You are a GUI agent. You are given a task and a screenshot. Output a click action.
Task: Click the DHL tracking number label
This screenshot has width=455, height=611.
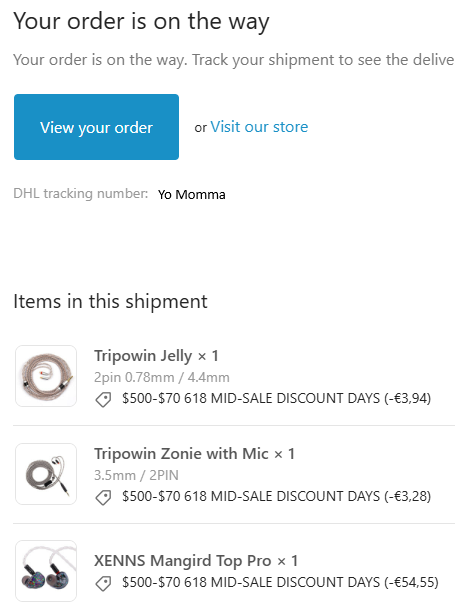(x=81, y=193)
